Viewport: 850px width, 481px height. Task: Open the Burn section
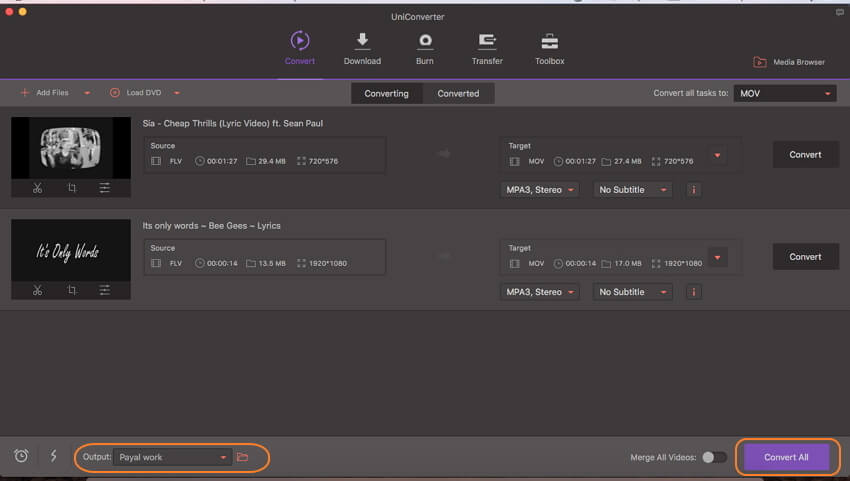tap(424, 48)
